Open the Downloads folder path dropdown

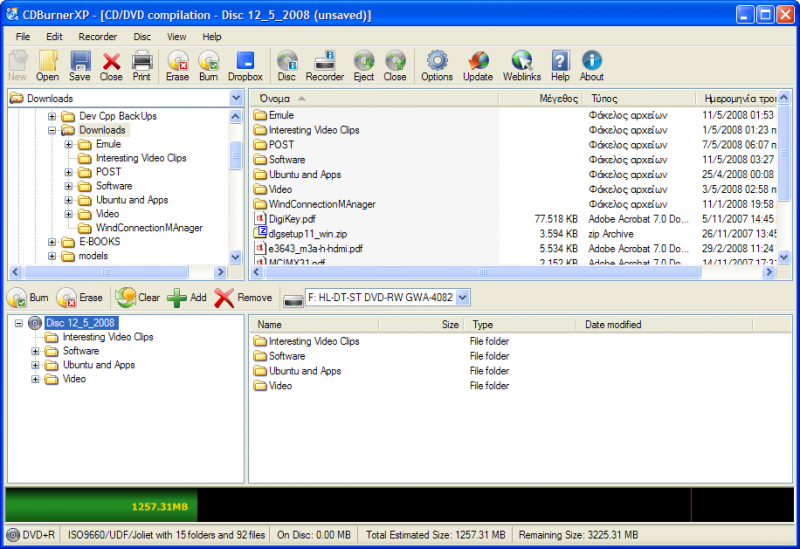click(x=236, y=98)
